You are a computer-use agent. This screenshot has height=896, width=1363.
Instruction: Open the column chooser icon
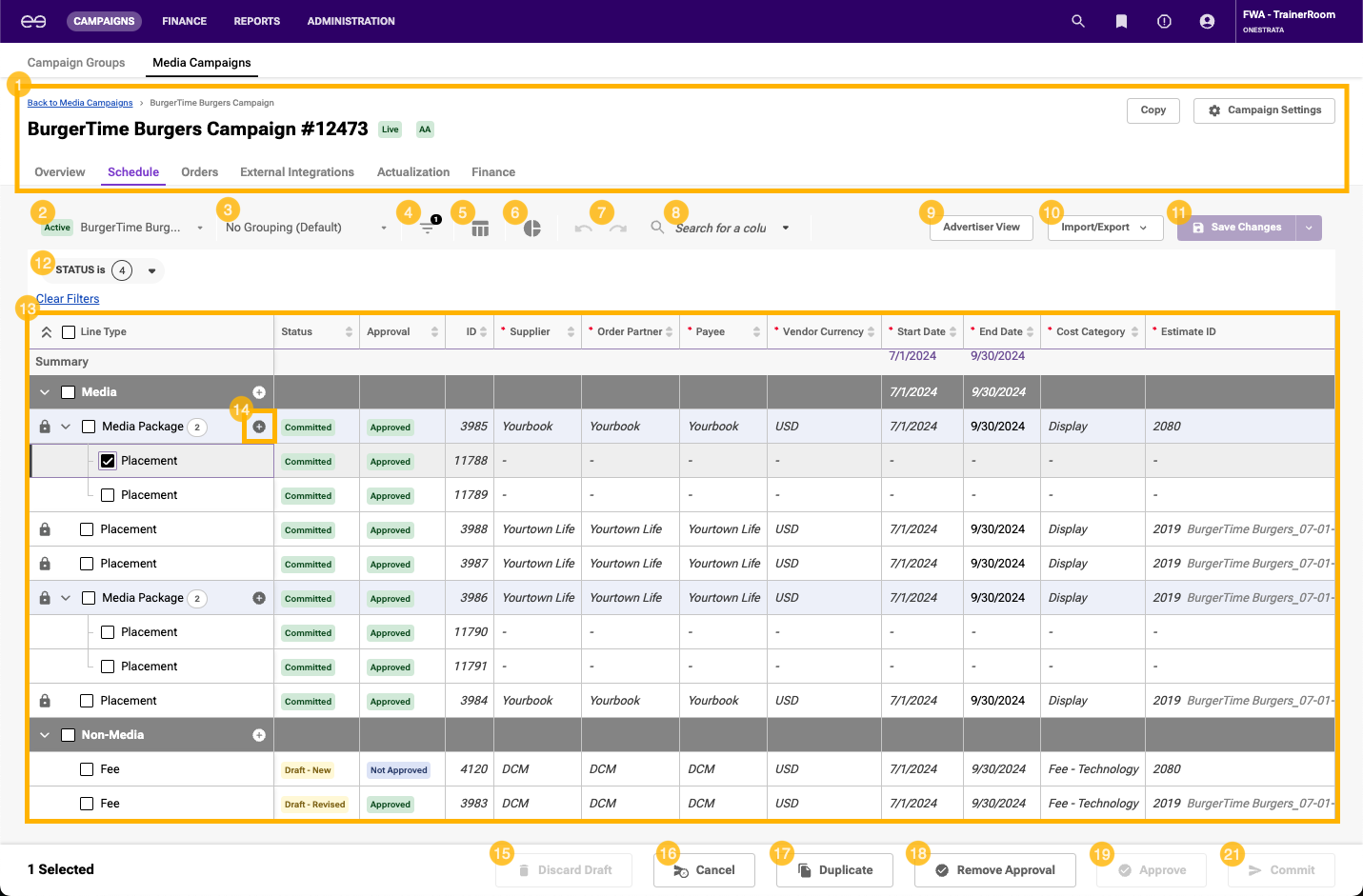[x=480, y=229]
